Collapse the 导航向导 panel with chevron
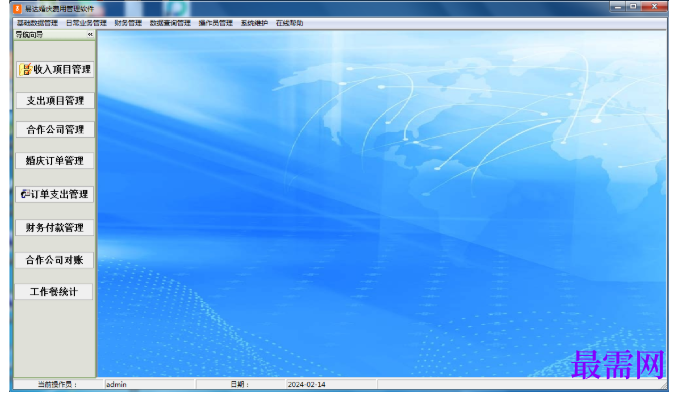 [x=90, y=34]
